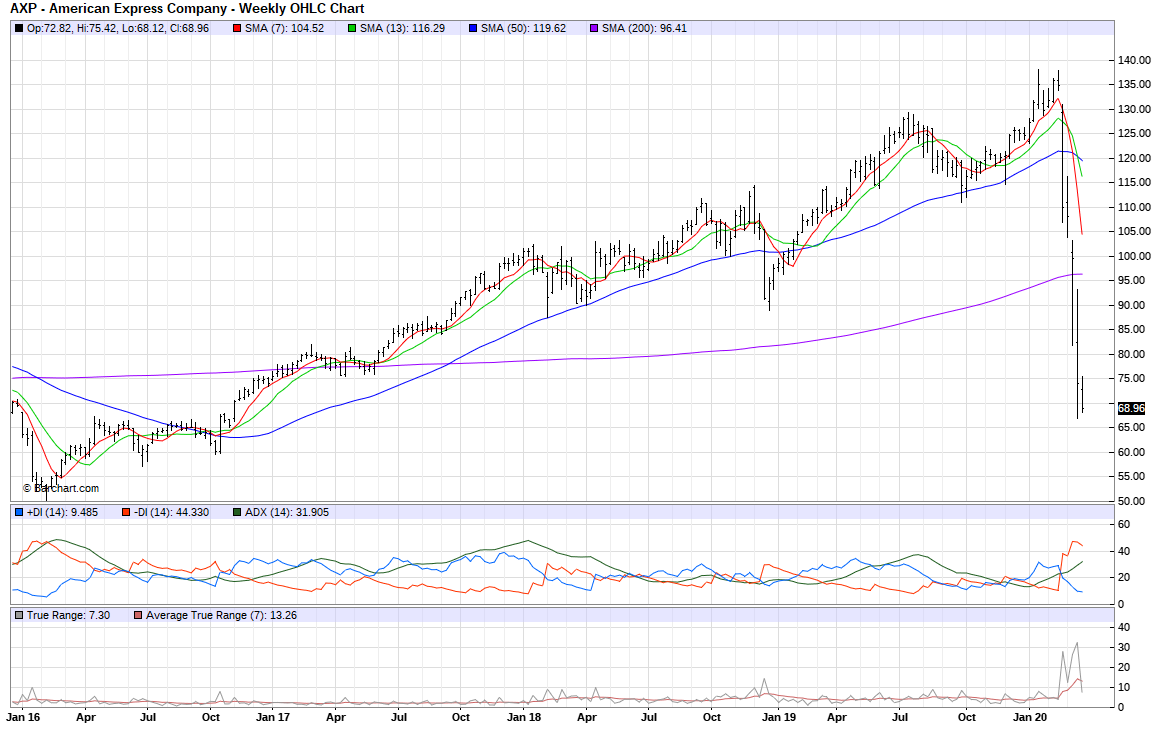
Task: Click the 140.00 price axis label
Action: coord(1134,60)
